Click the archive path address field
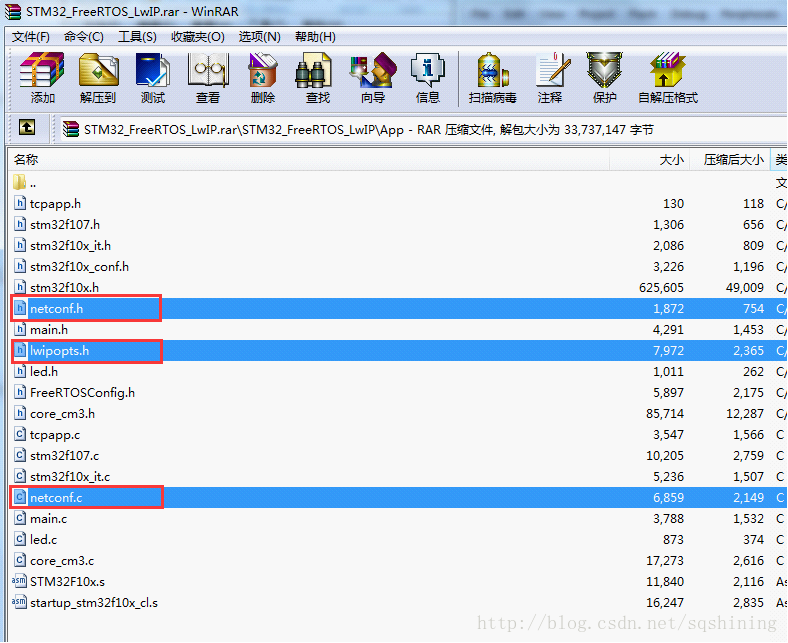Screen dimensions: 788x643 (x=422, y=129)
